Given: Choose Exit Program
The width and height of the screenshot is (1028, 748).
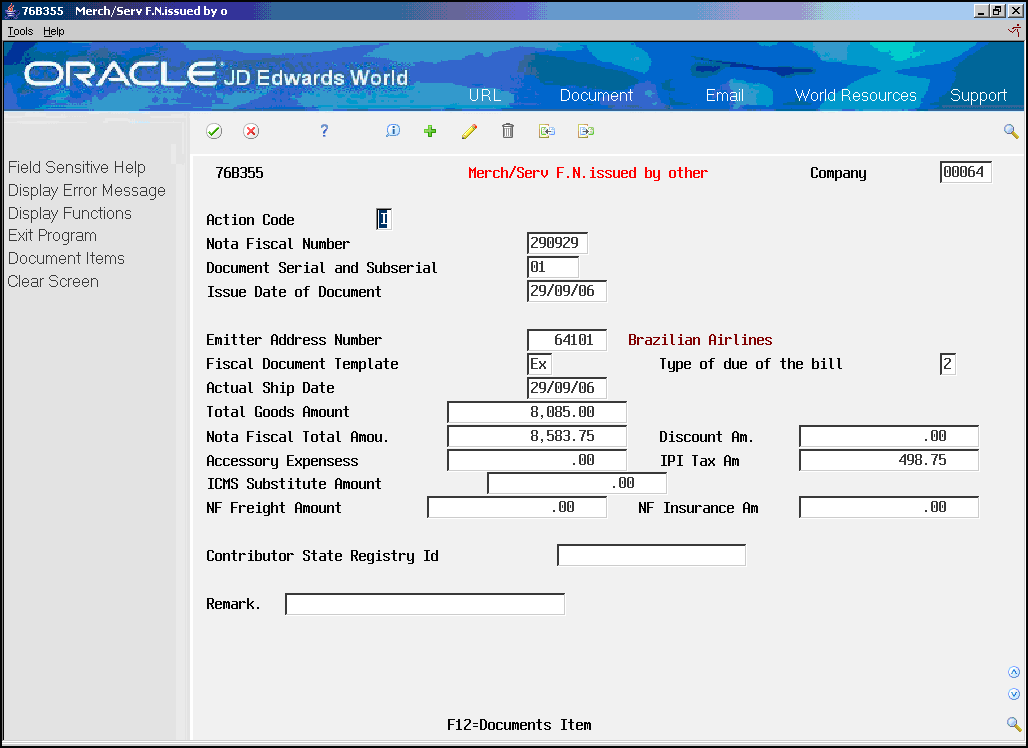Looking at the screenshot, I should 52,236.
